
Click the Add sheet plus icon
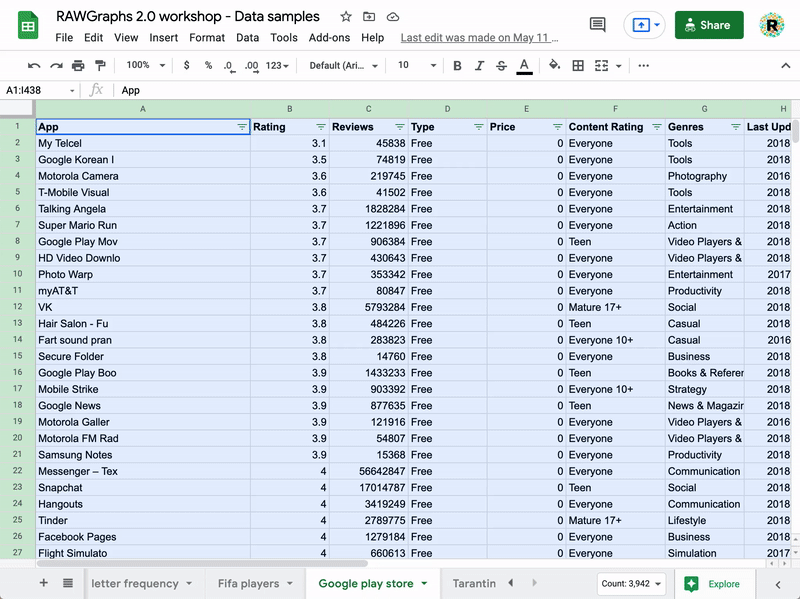pyautogui.click(x=43, y=583)
